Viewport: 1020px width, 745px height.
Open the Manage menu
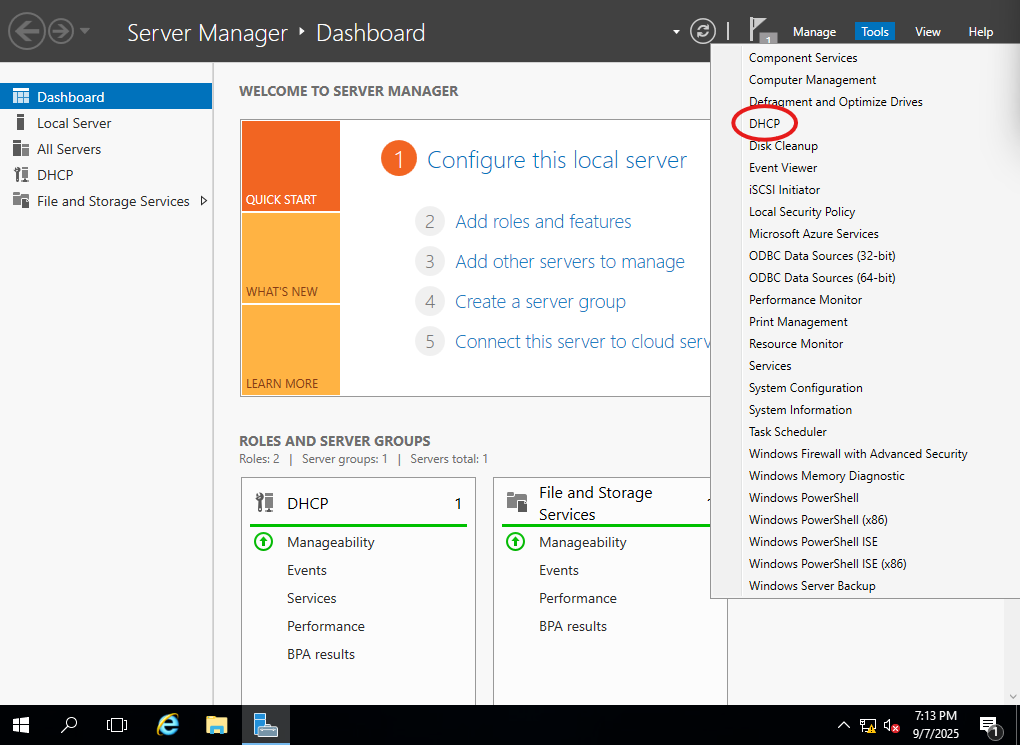pos(814,32)
